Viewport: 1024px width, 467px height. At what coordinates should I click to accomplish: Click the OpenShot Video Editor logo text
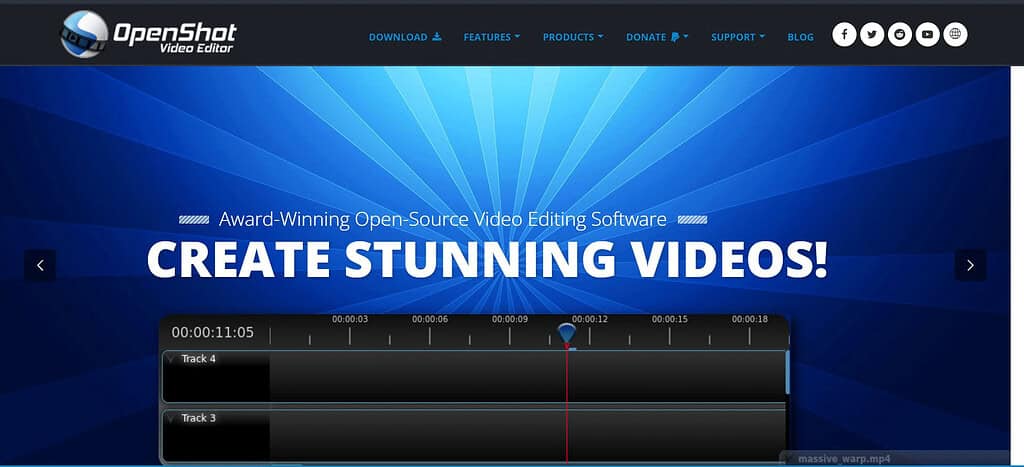coord(174,38)
